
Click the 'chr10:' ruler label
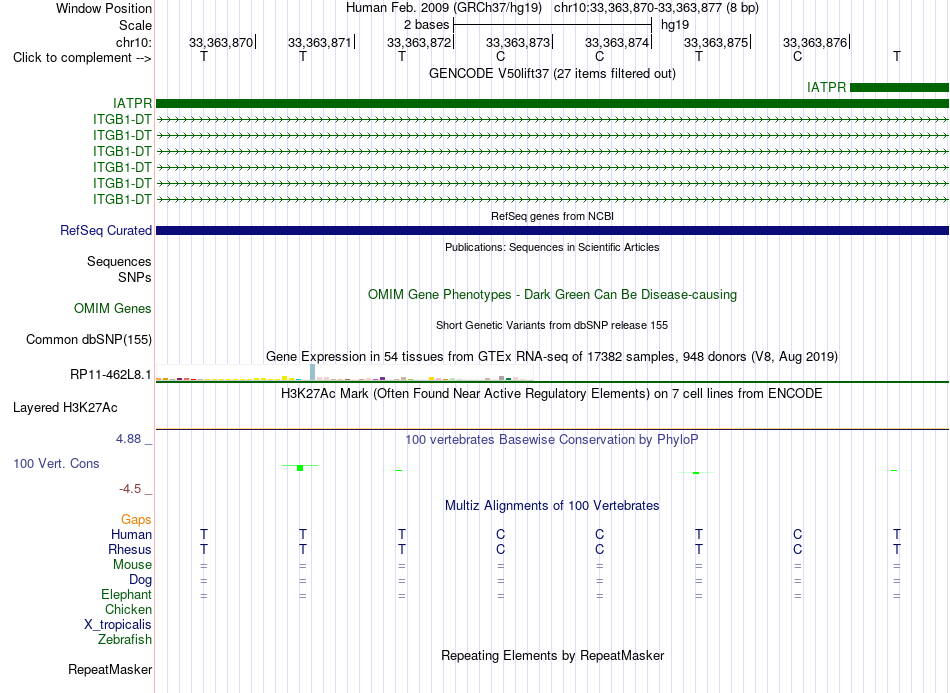coord(133,42)
